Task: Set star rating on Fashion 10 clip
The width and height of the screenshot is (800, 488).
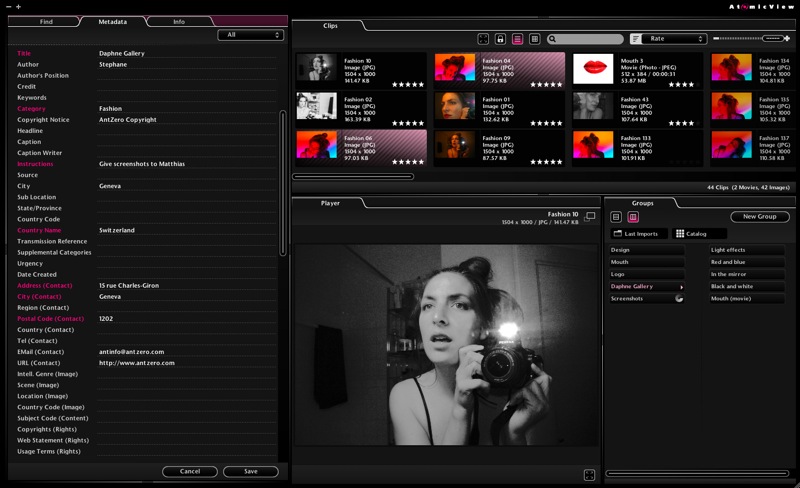Action: (x=408, y=85)
